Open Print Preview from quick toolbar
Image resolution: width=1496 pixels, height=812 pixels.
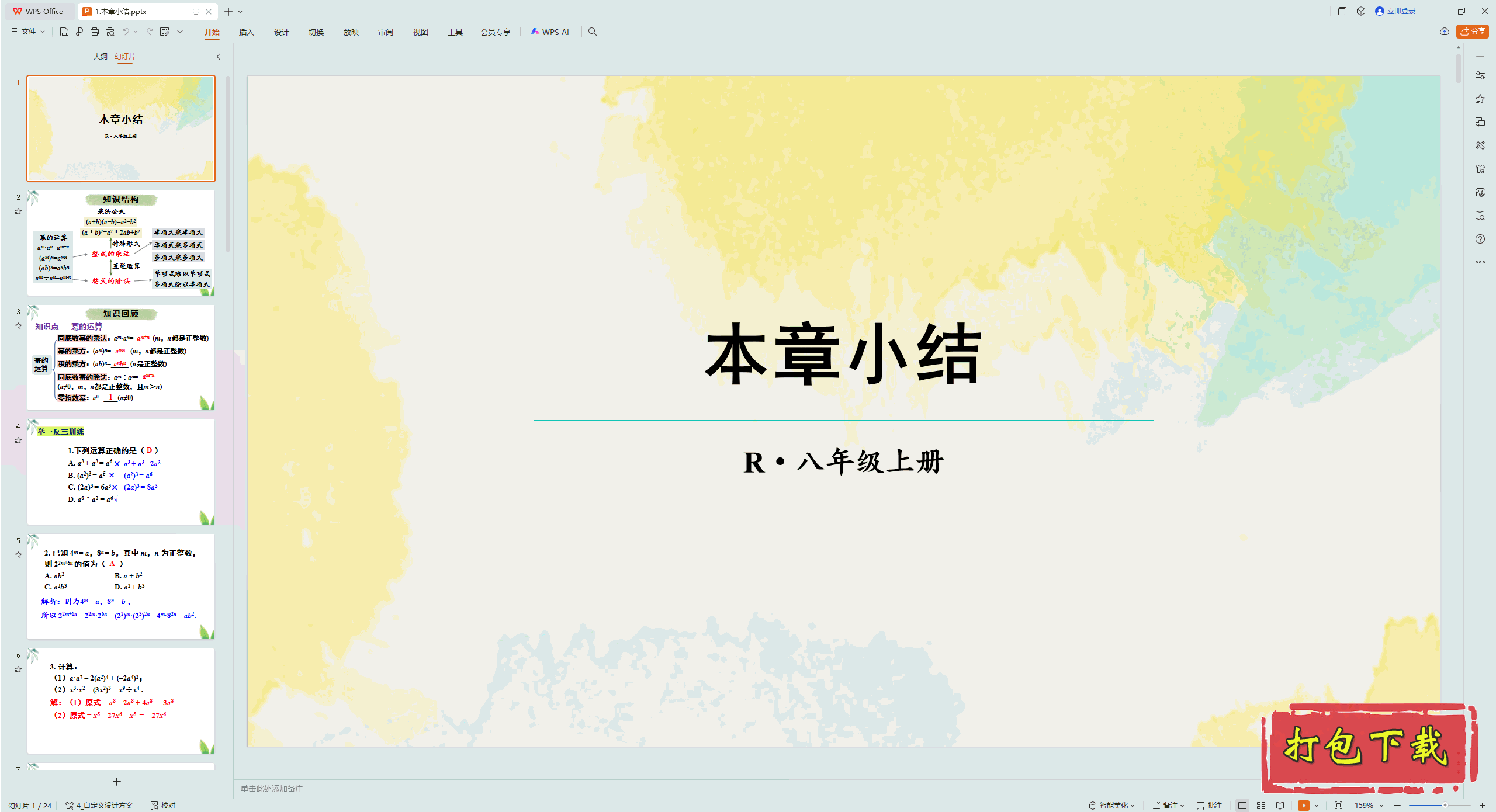click(x=110, y=32)
